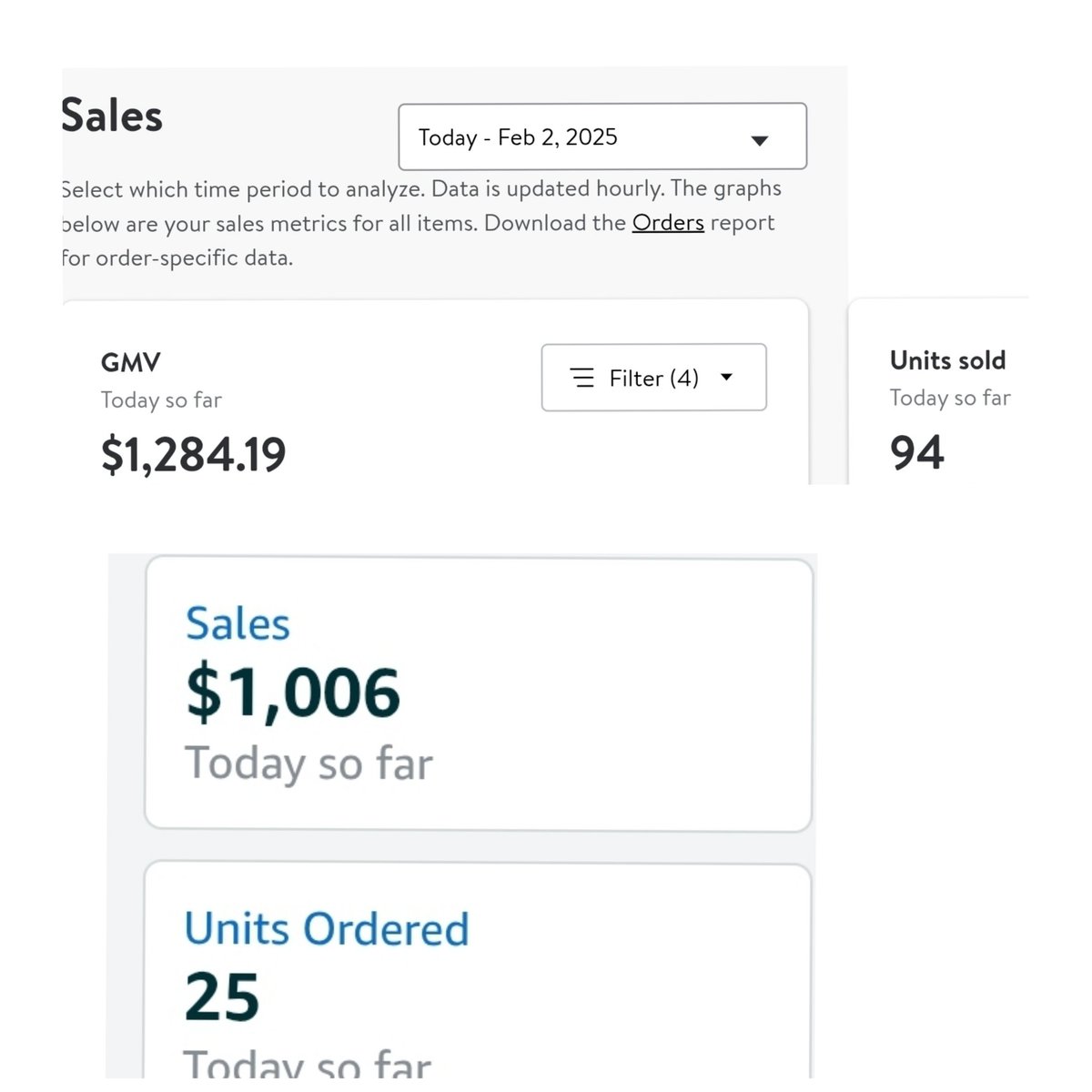1092x1092 pixels.
Task: Click the Units Ordered card title
Action: [327, 929]
